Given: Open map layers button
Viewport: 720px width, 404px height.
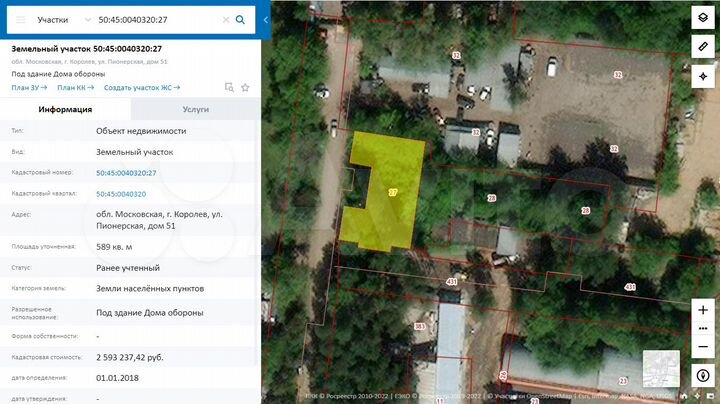Looking at the screenshot, I should 703,18.
